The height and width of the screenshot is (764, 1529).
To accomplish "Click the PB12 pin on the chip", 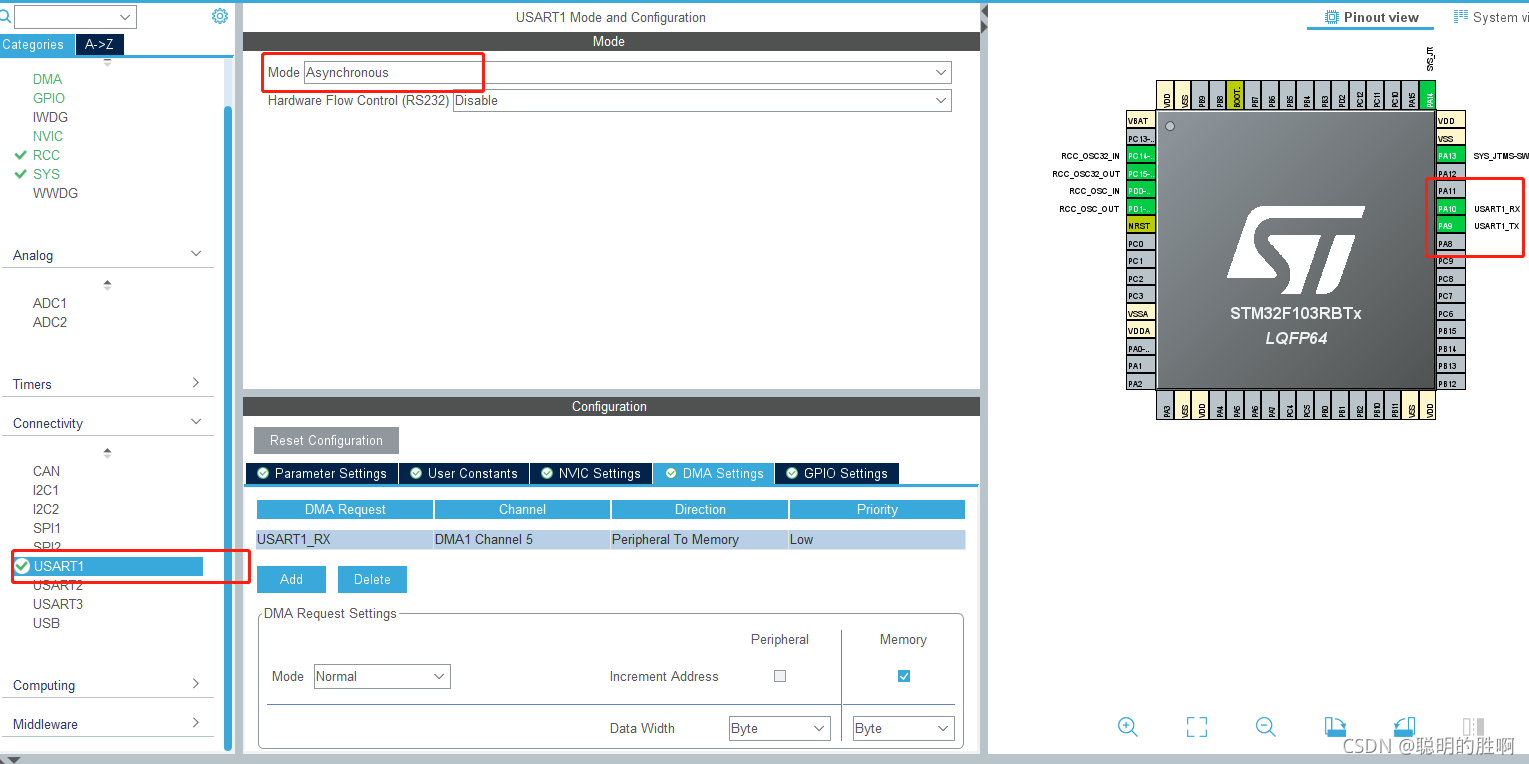I will tap(1450, 384).
